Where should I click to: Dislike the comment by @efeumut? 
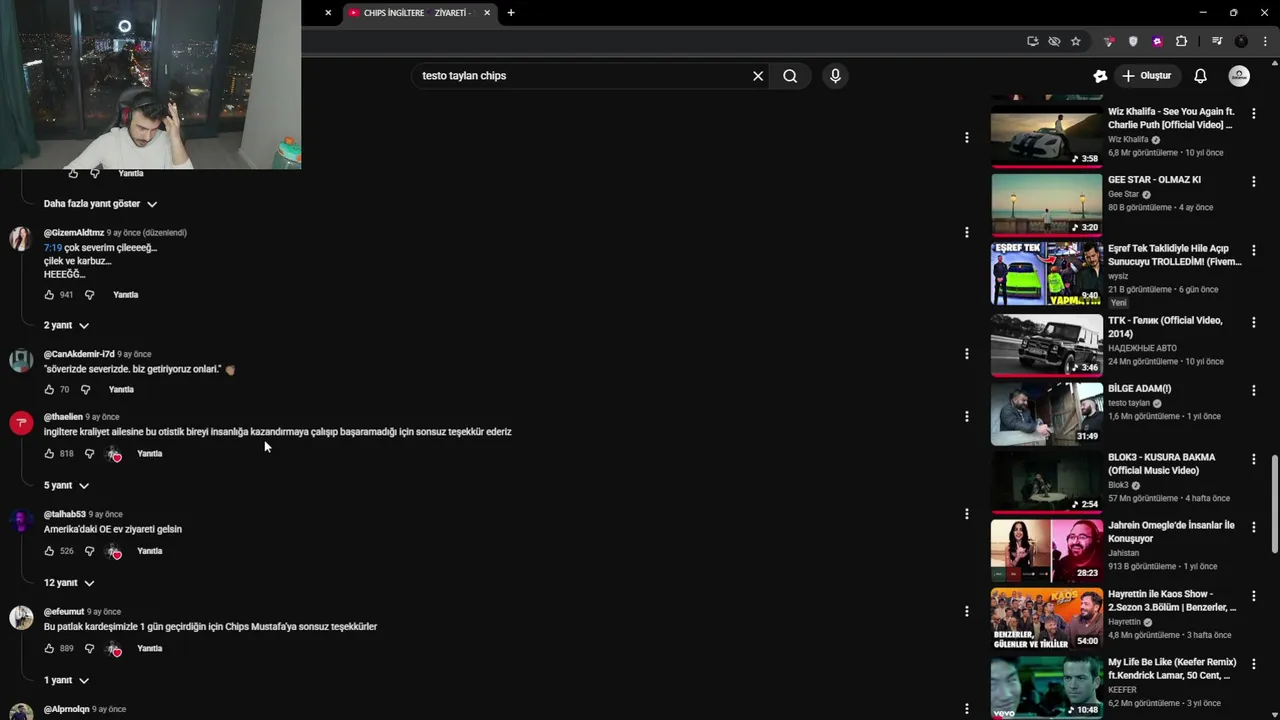click(x=89, y=649)
